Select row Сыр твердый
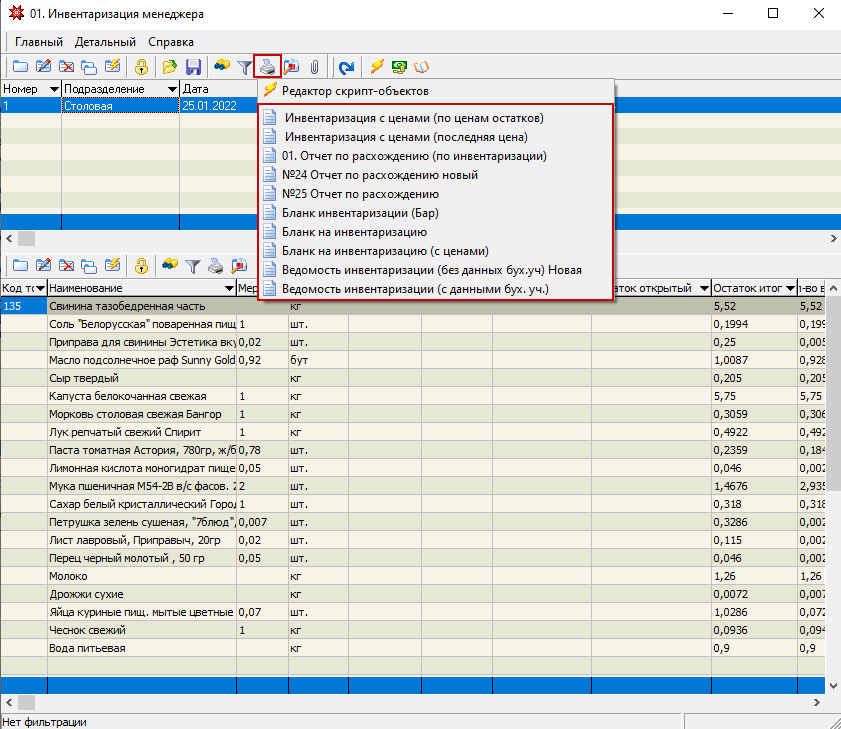Screen dimensions: 841x729 [x=412, y=378]
